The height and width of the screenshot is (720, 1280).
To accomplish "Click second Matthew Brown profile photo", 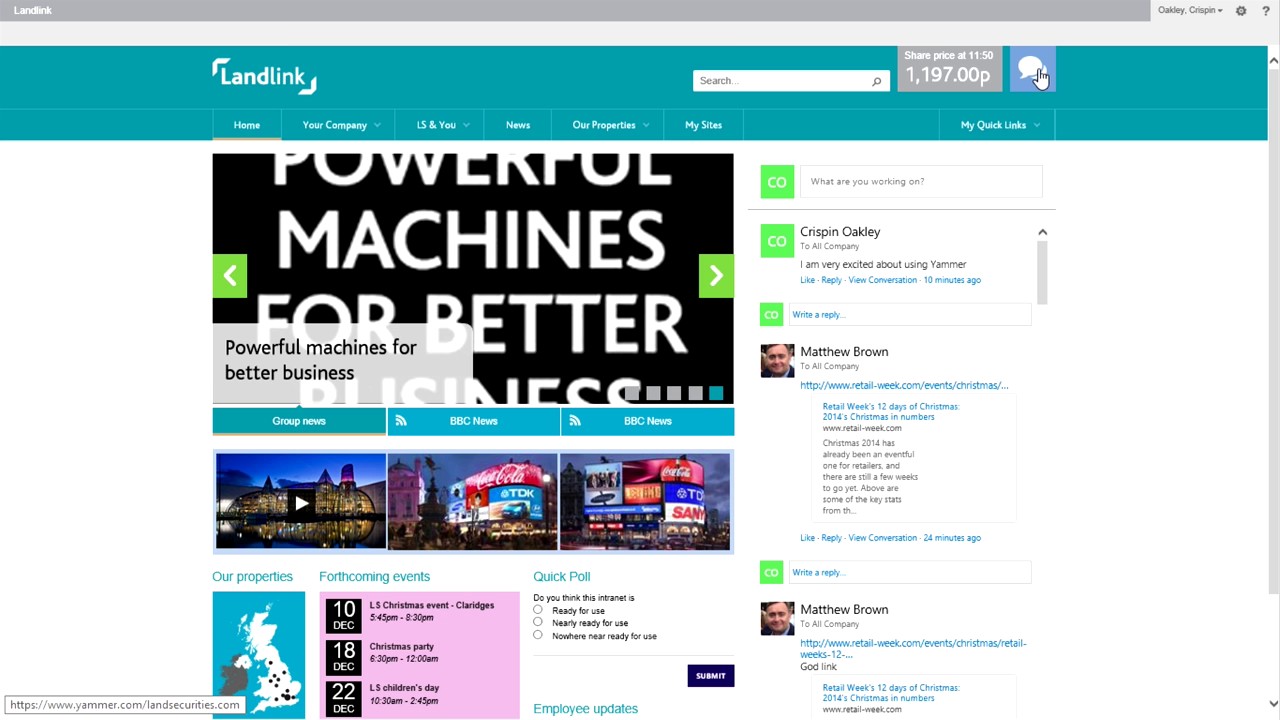I will click(x=777, y=619).
